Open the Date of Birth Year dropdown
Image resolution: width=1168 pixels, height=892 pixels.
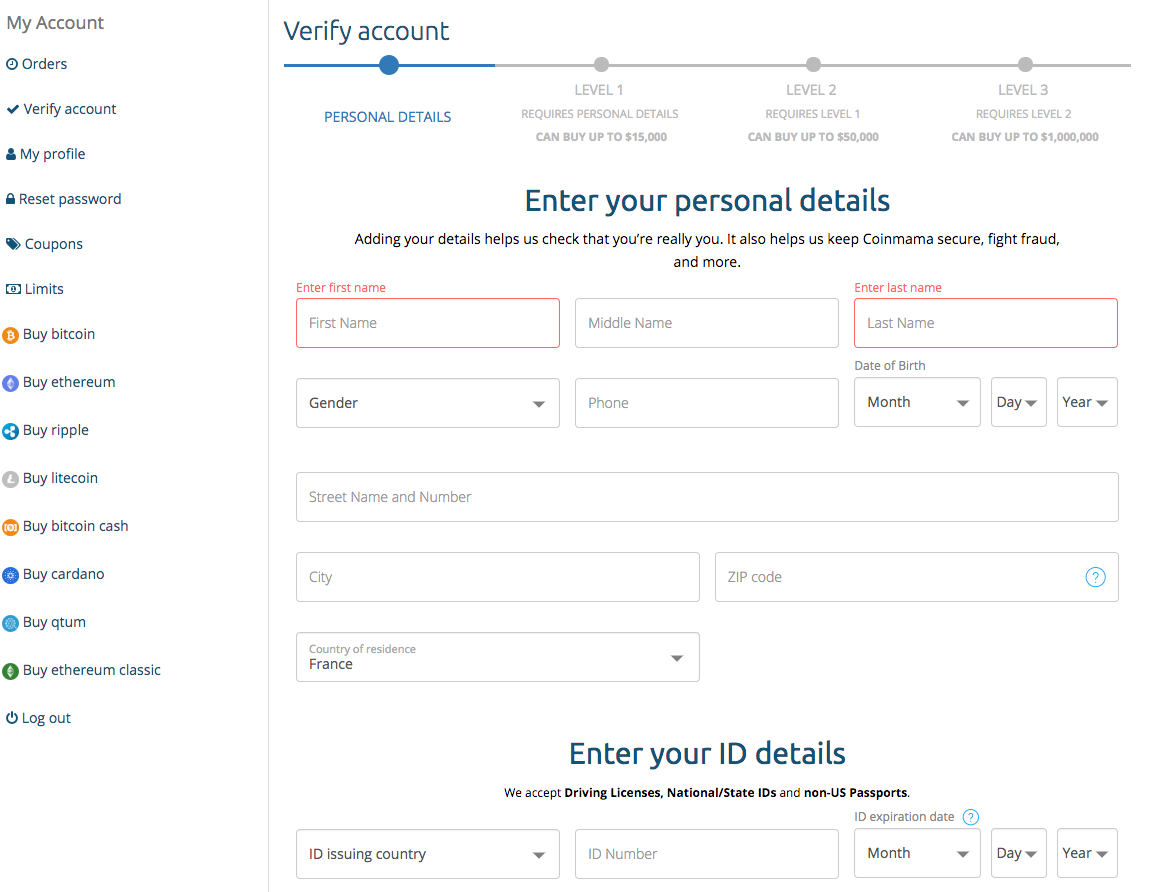1087,402
